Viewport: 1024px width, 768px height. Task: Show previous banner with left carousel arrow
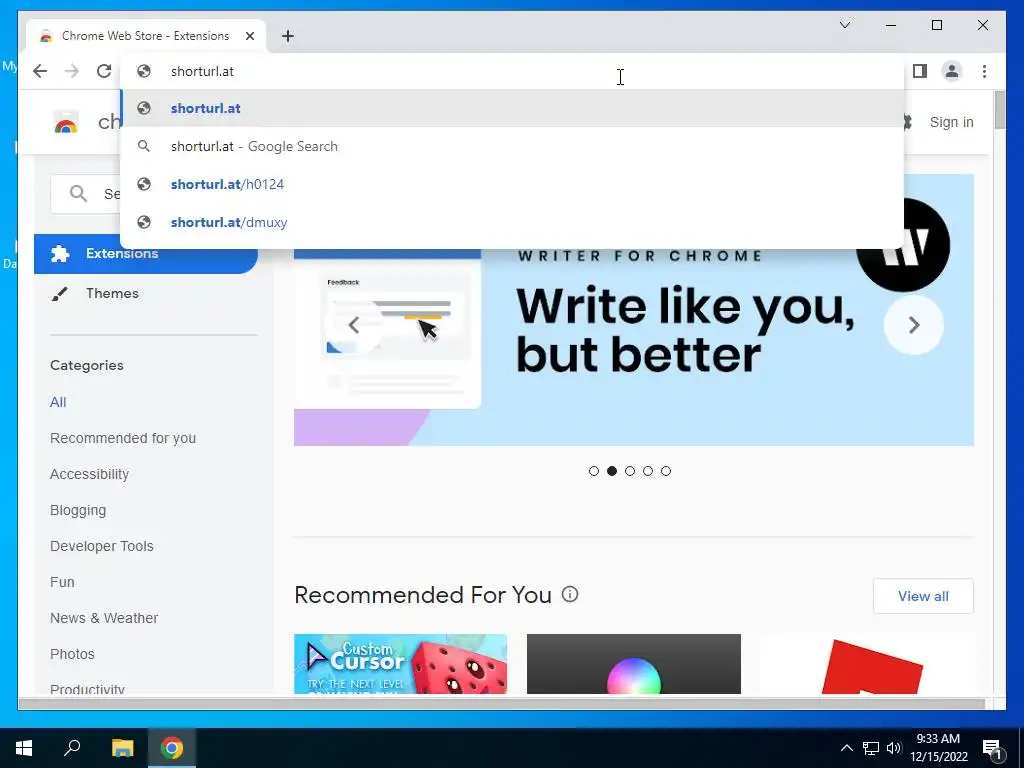click(353, 325)
